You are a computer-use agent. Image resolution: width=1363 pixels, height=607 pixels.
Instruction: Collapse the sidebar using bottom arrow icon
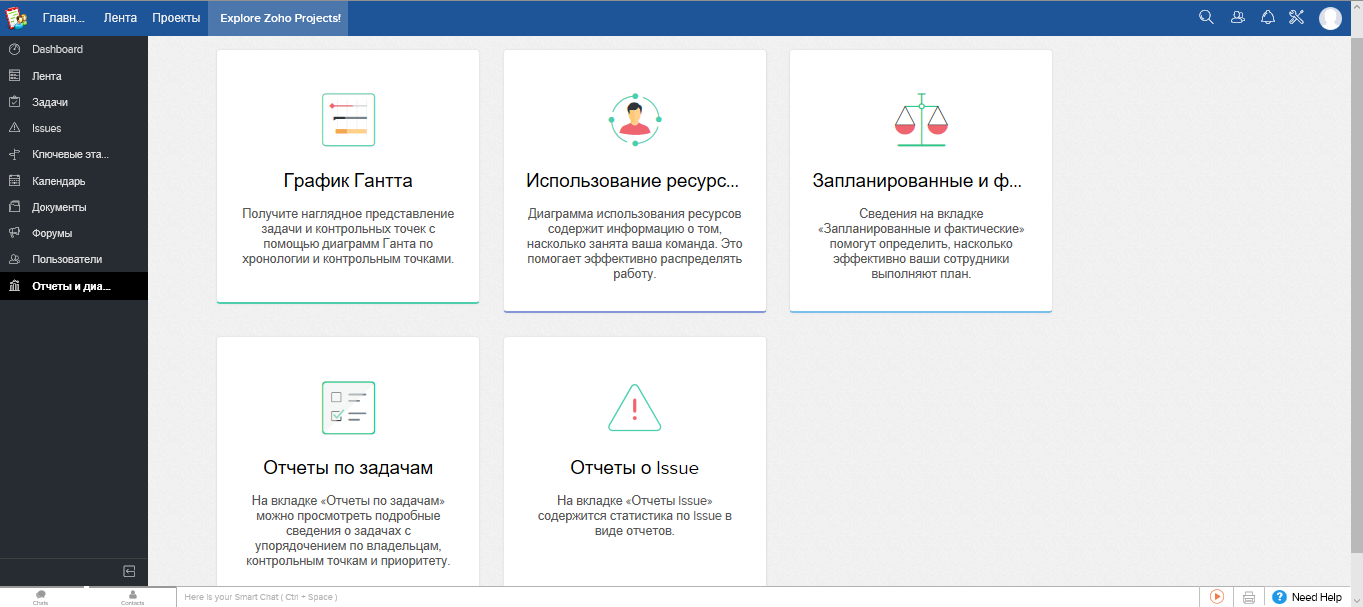click(128, 571)
